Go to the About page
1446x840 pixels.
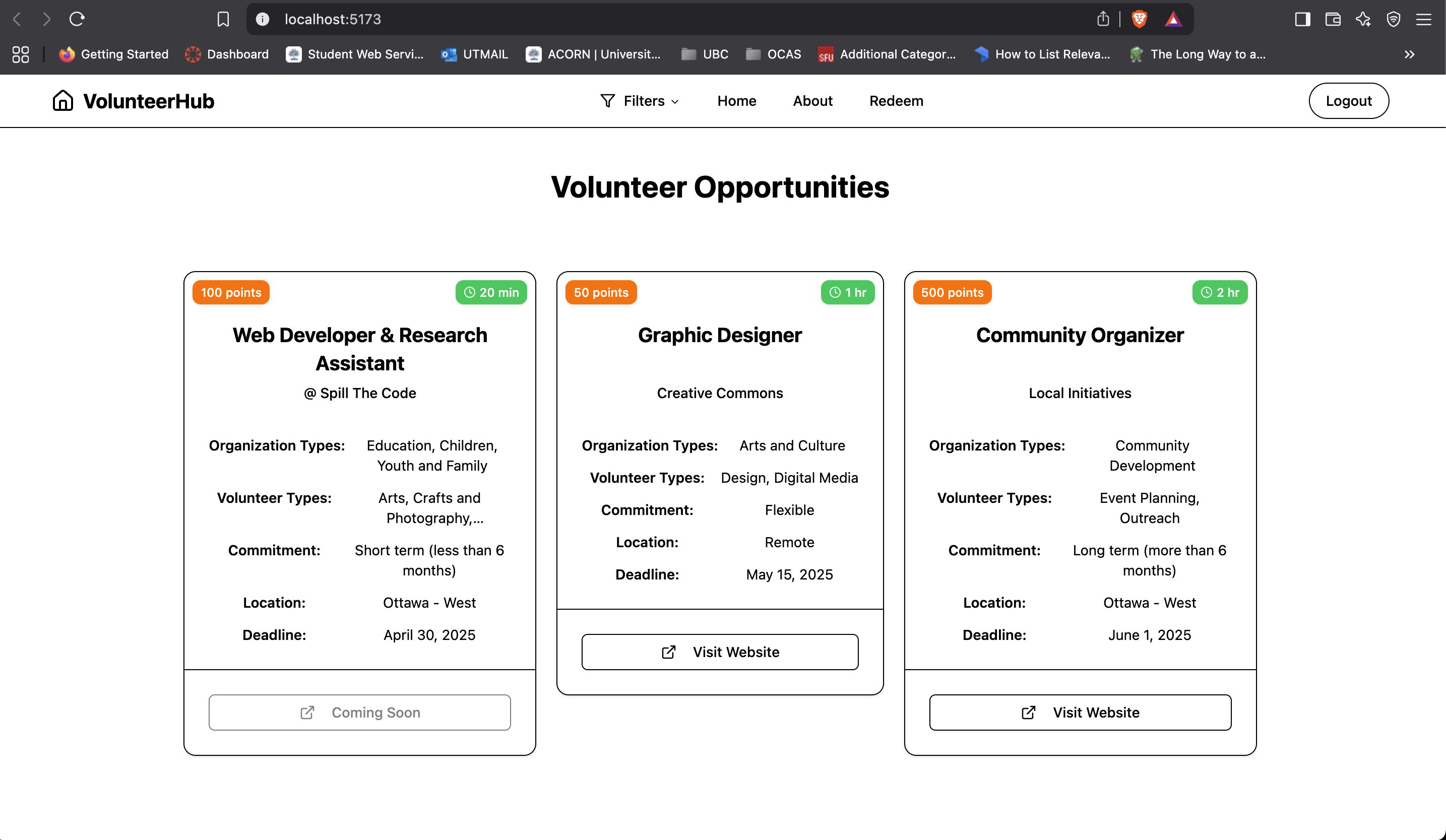812,101
